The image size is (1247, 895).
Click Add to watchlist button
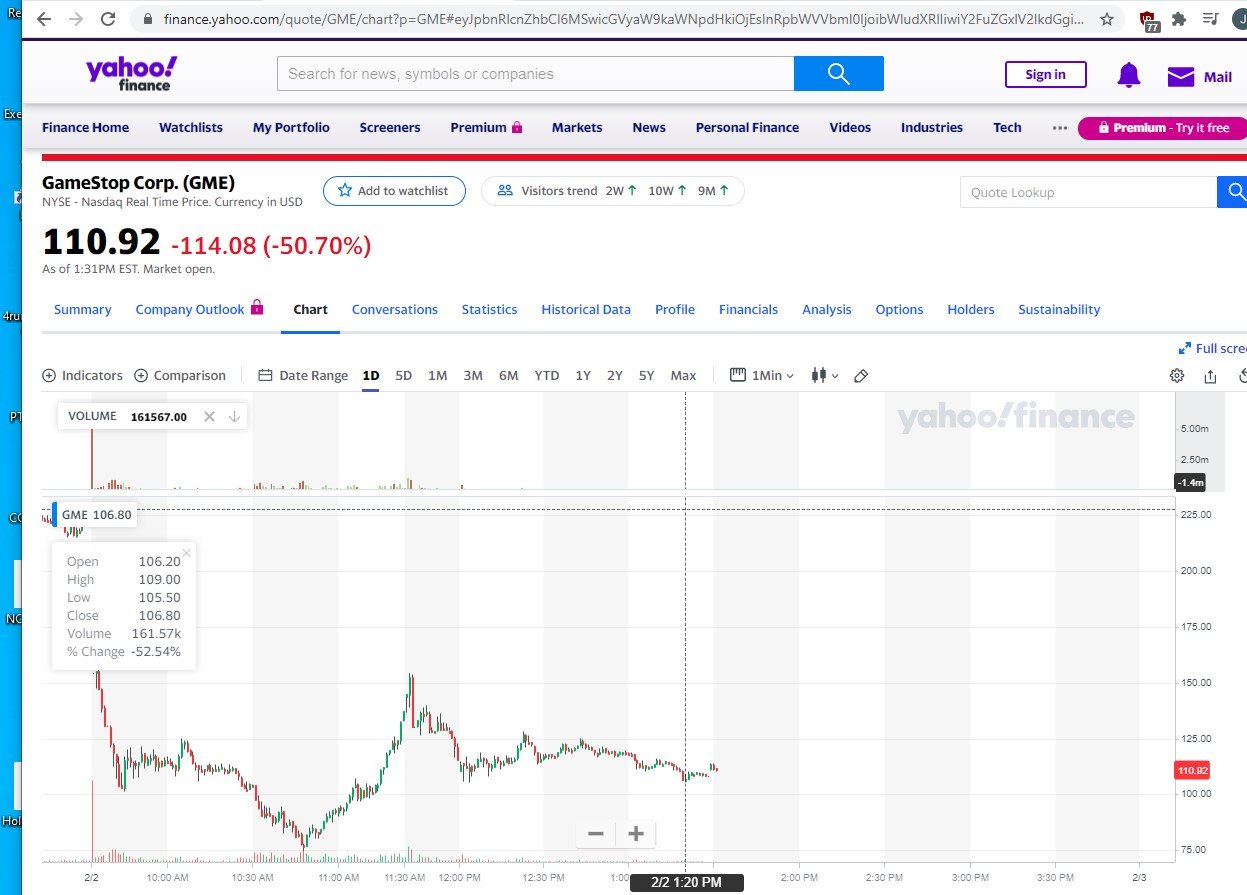coord(394,191)
